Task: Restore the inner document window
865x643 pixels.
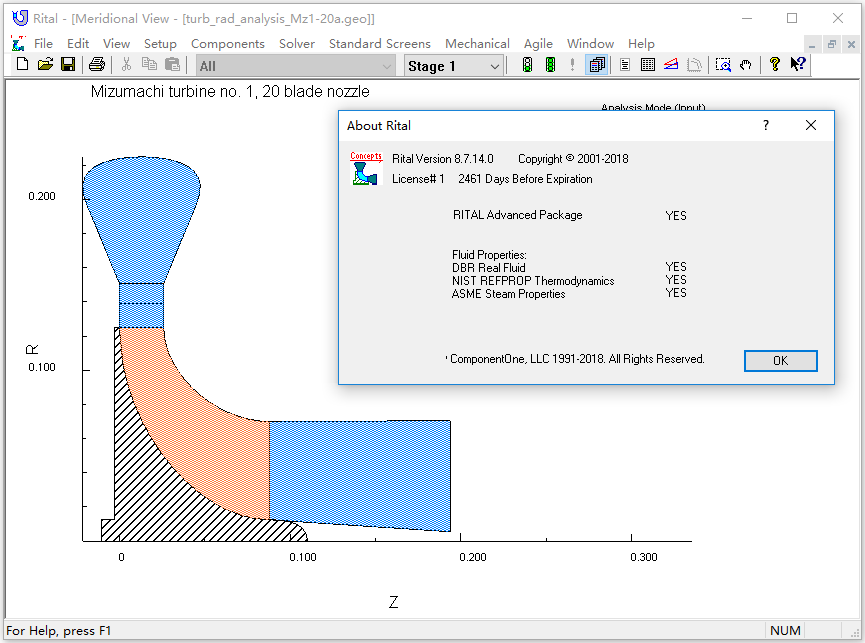Action: (831, 44)
